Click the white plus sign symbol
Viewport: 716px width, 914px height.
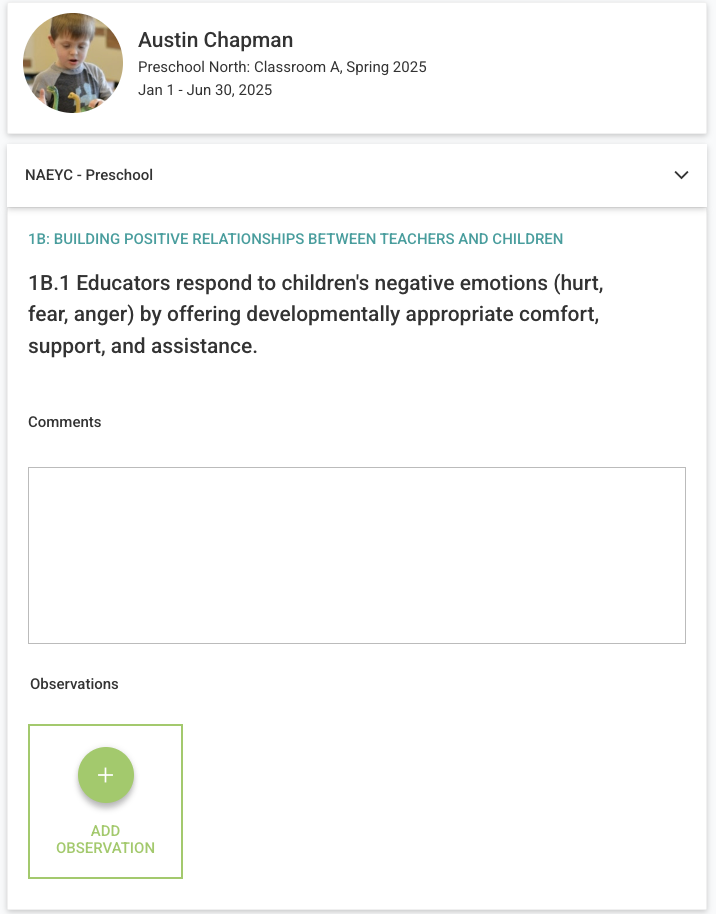(x=106, y=775)
